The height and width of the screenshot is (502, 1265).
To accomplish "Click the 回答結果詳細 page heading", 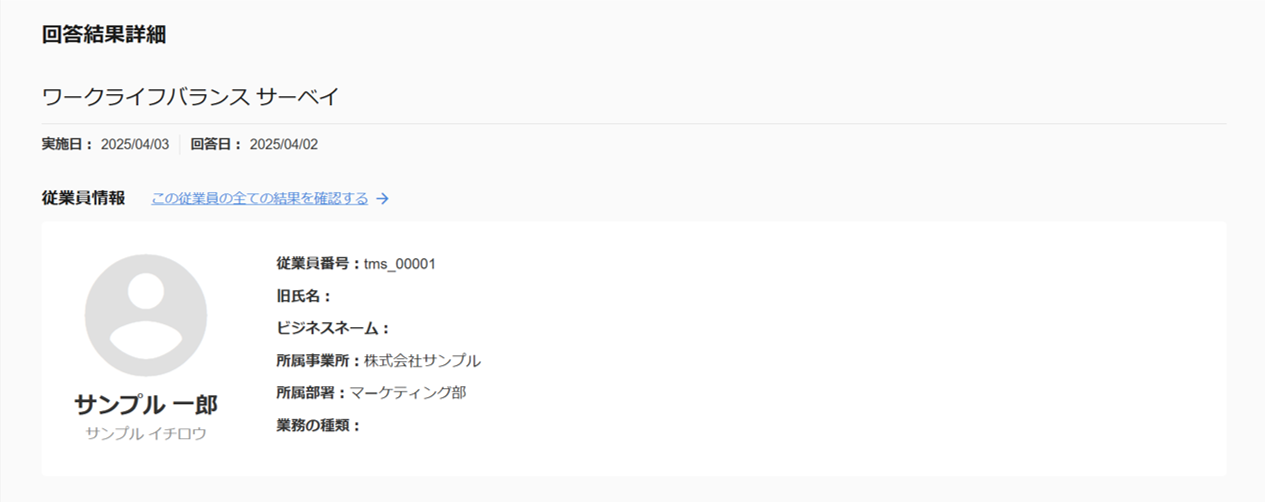I will click(x=104, y=34).
